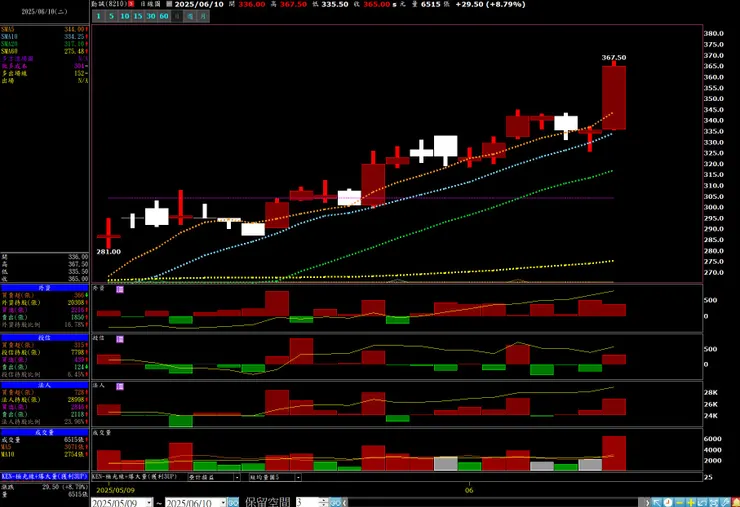The width and height of the screenshot is (740, 507).
Task: Click the 380.0 price axis label
Action: point(714,34)
